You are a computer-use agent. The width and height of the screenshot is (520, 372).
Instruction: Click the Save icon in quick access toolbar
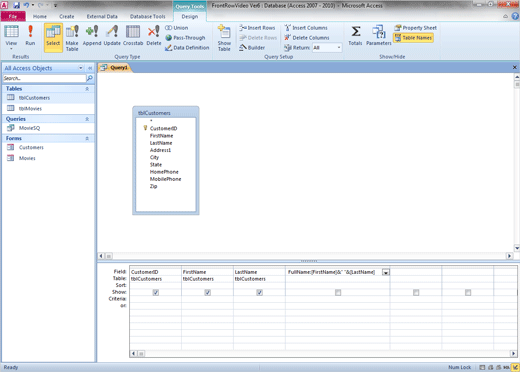pyautogui.click(x=16, y=5)
